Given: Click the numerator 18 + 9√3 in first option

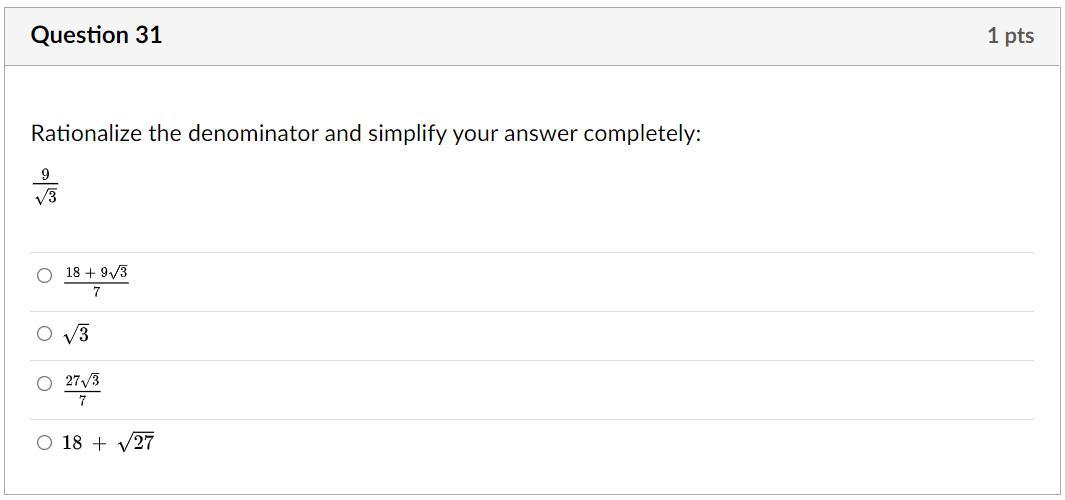Looking at the screenshot, I should coord(96,272).
